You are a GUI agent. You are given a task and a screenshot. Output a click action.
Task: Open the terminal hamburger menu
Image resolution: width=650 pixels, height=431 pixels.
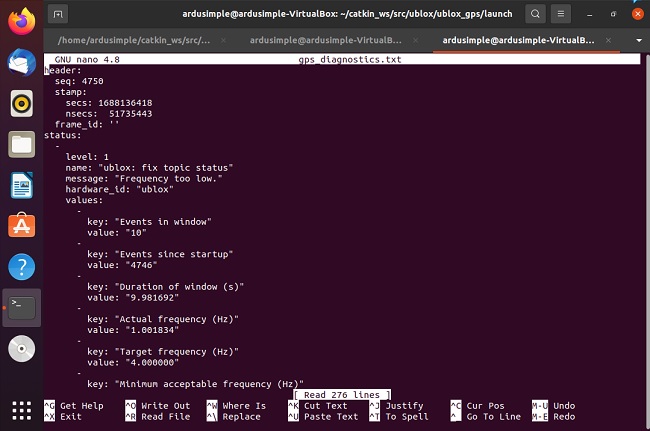point(563,14)
